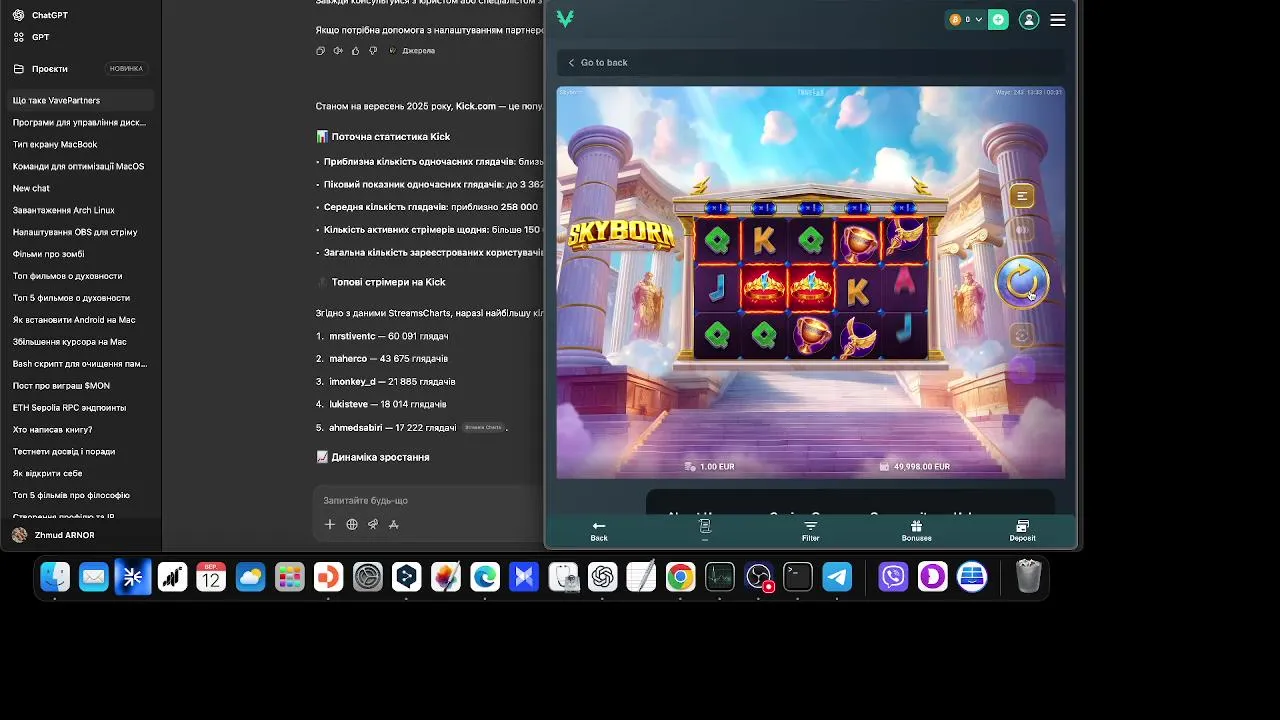Open chat 'Хто написав книгу?'
The width and height of the screenshot is (1280, 720).
click(x=80, y=430)
